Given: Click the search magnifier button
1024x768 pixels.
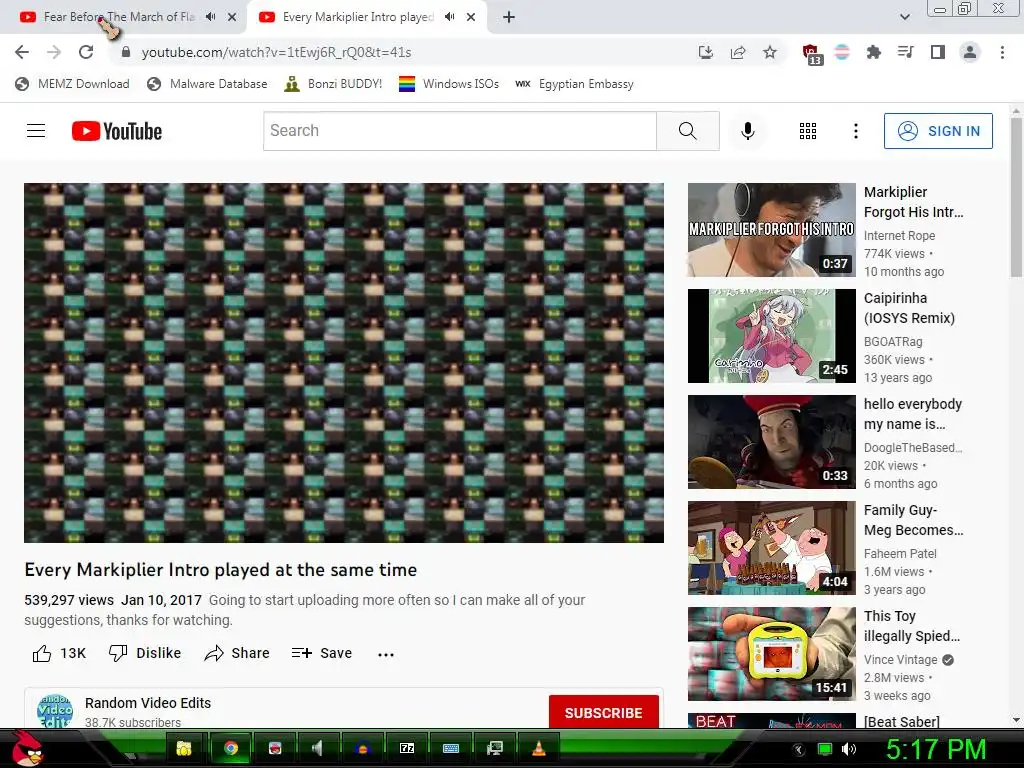Looking at the screenshot, I should [688, 131].
